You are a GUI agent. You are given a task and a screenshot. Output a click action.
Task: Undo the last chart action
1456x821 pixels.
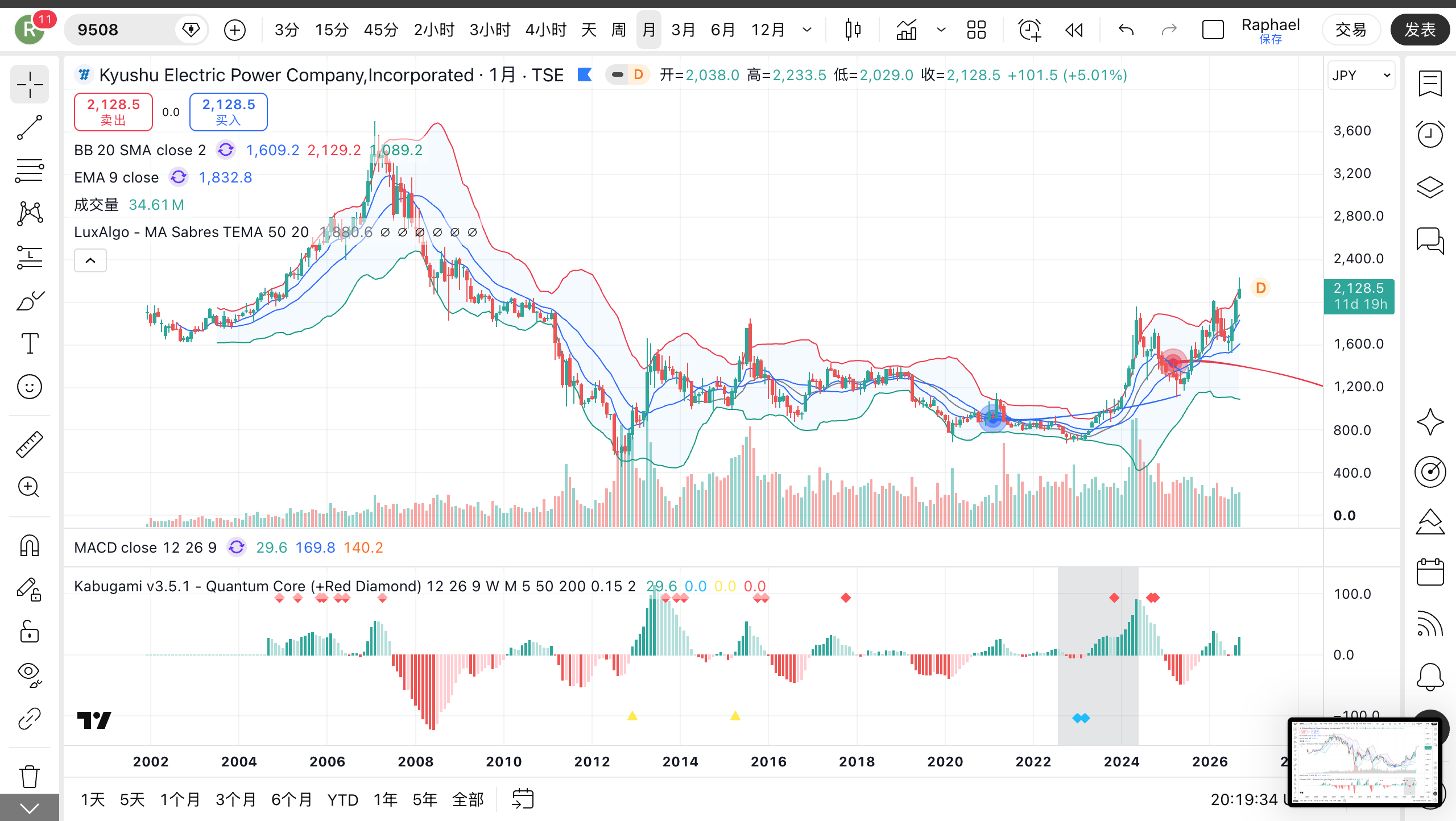1126,30
